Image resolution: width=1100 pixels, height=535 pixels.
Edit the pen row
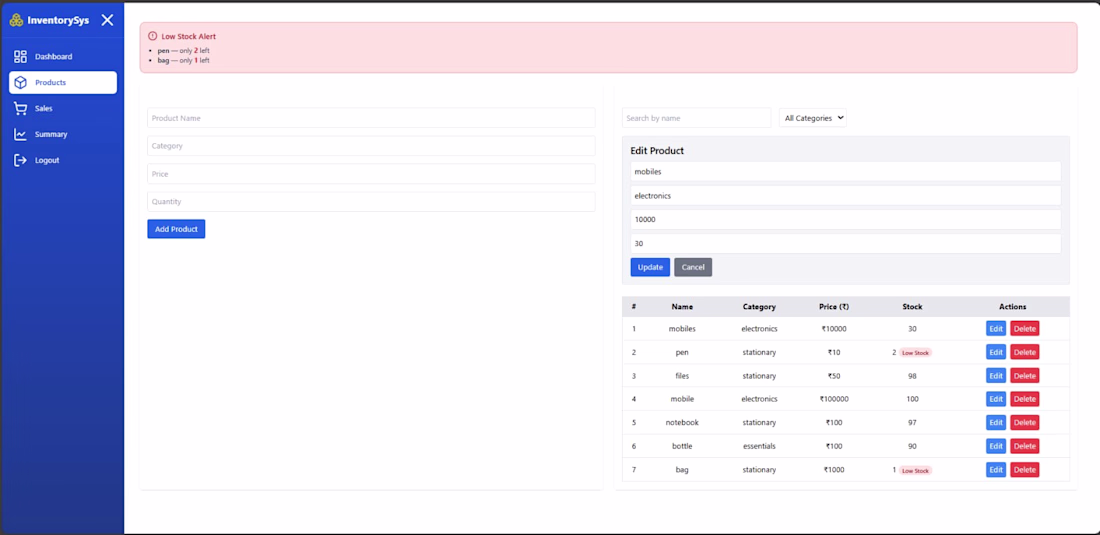tap(996, 352)
